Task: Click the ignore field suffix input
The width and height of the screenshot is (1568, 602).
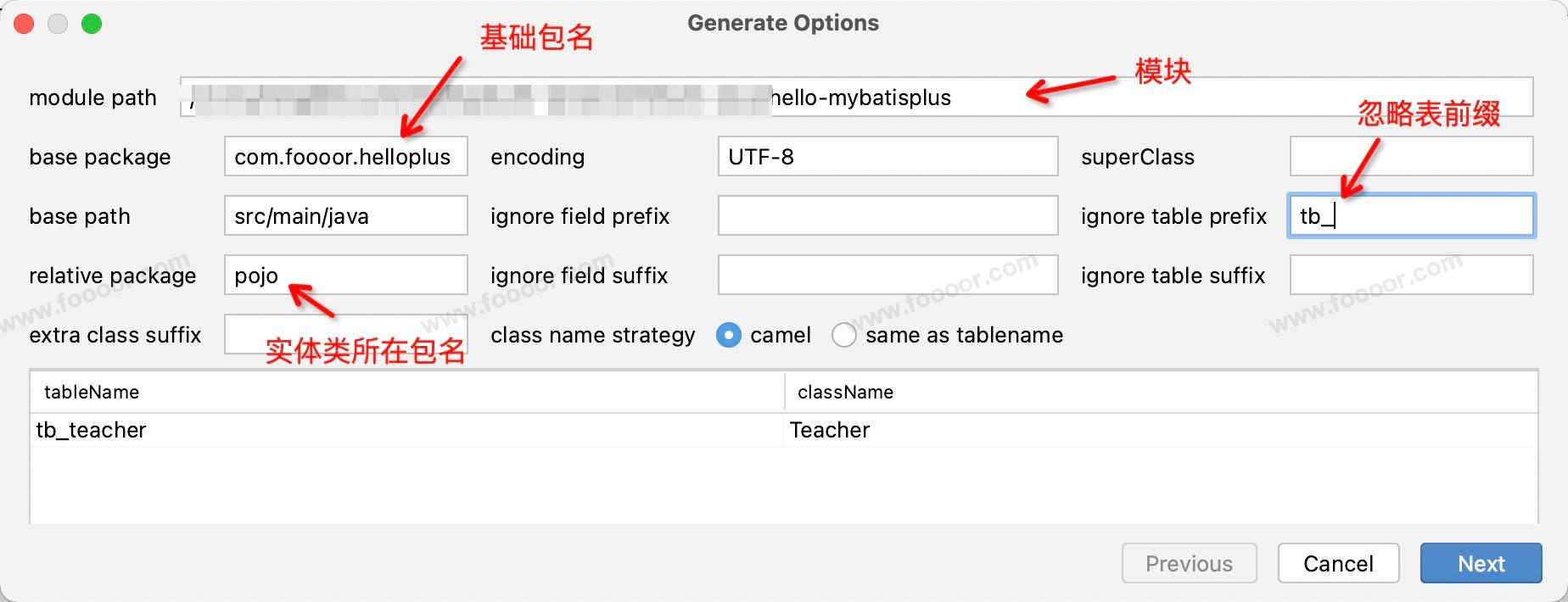Action: (887, 276)
